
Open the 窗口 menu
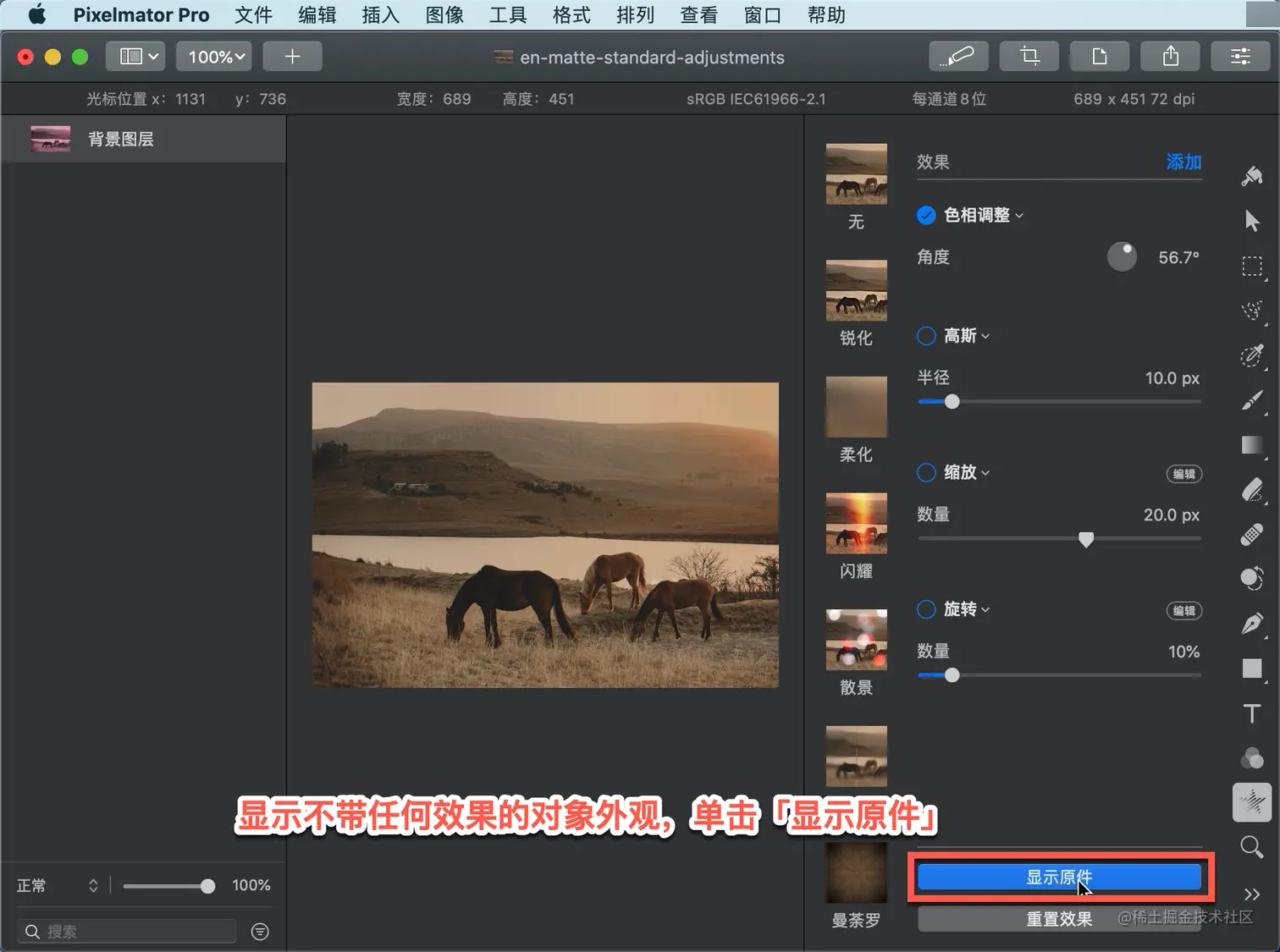(x=763, y=15)
